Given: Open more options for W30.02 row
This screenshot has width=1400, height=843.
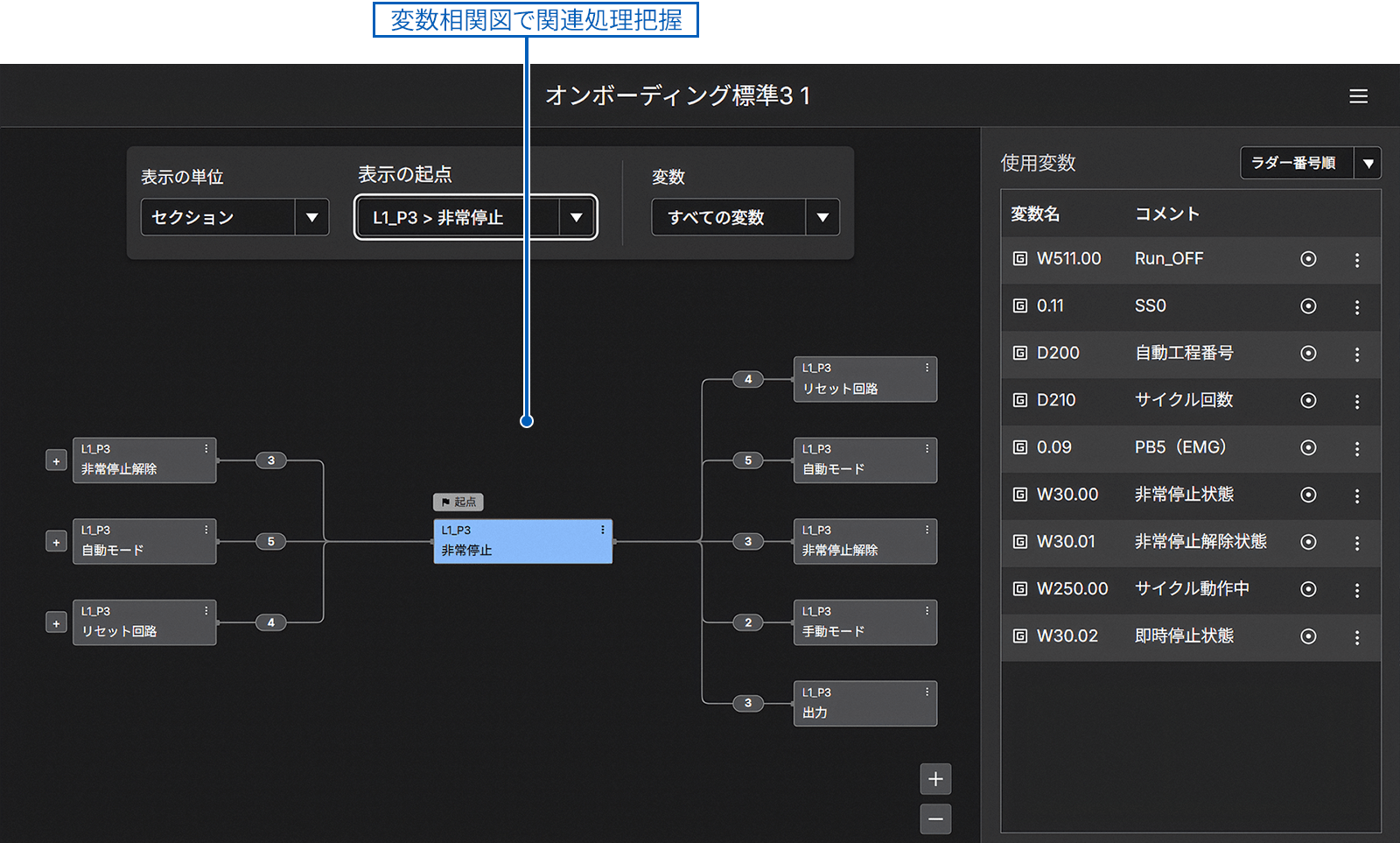Looking at the screenshot, I should tap(1357, 638).
